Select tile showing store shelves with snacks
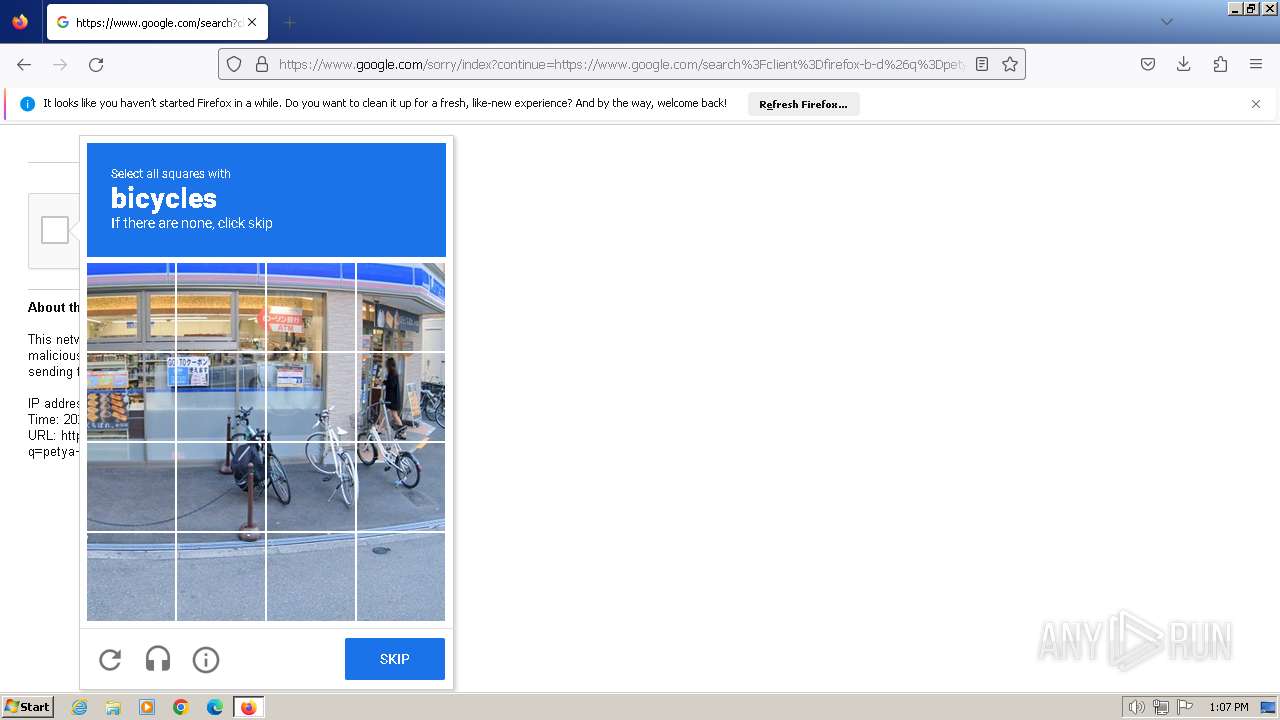The height and width of the screenshot is (720, 1280). tap(131, 397)
